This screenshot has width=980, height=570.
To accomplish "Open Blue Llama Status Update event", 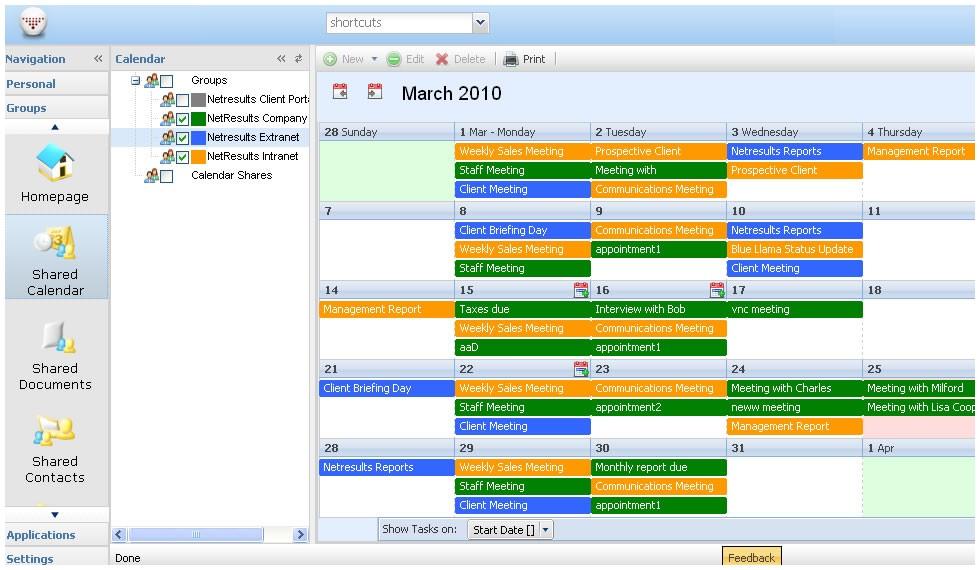I will pyautogui.click(x=794, y=249).
